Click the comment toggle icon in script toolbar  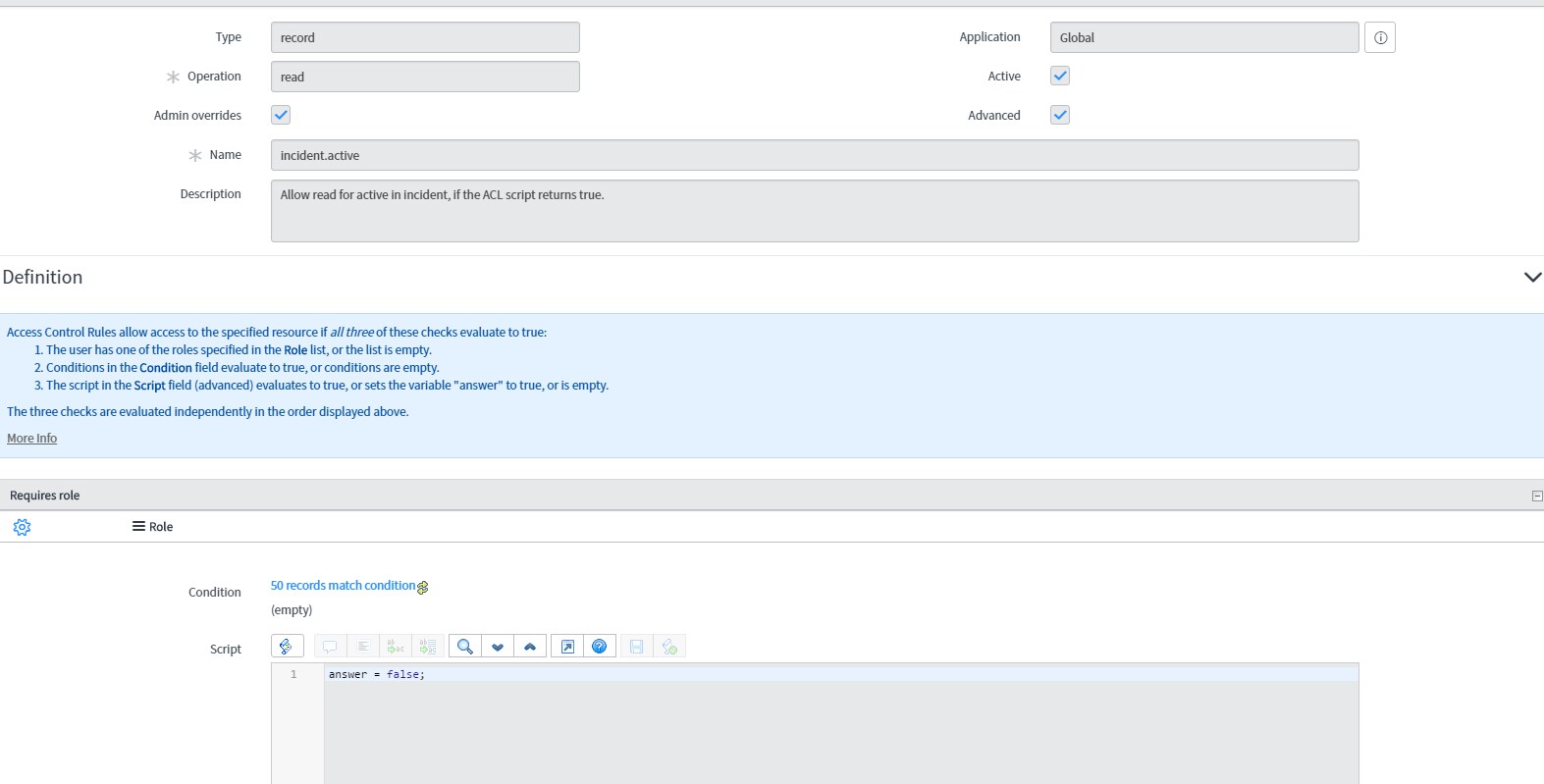tap(330, 647)
